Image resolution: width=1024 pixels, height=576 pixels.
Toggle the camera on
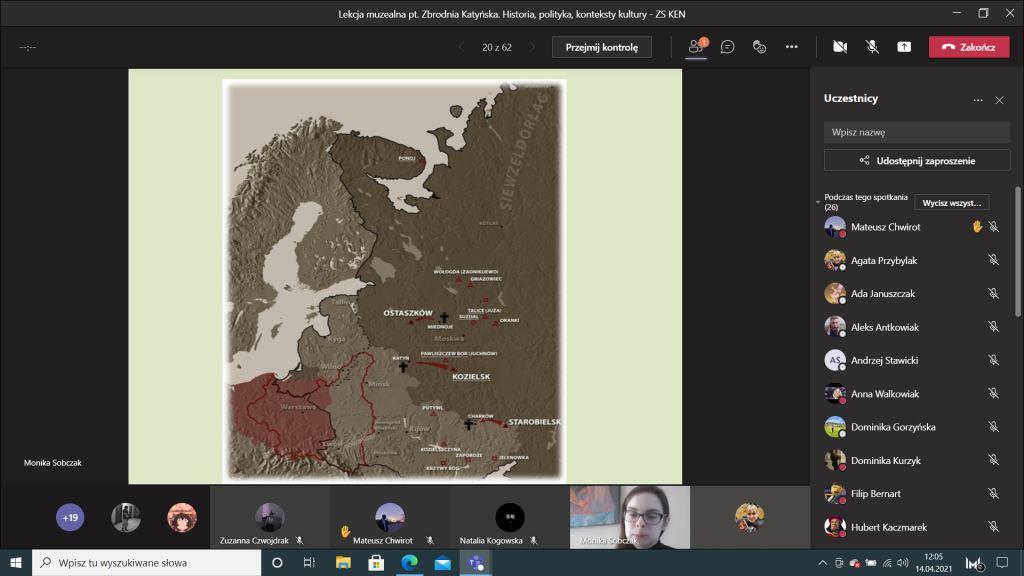[840, 46]
